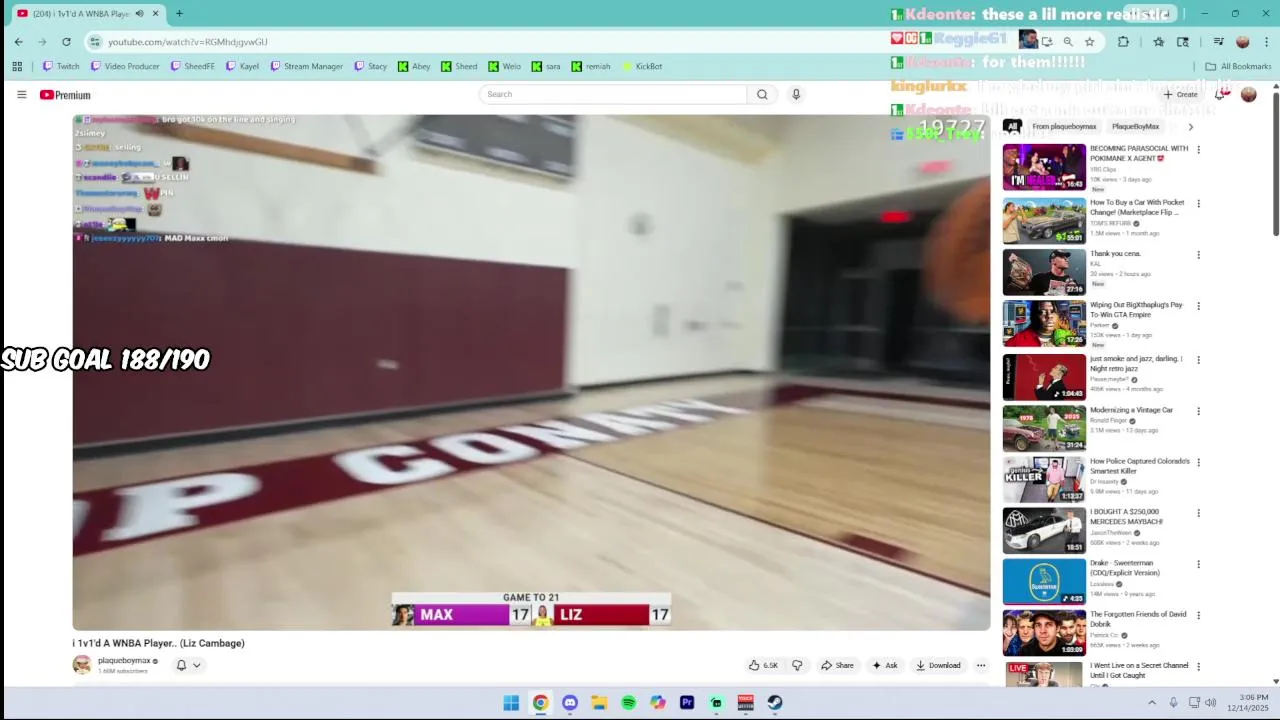This screenshot has height=720, width=1280.
Task: Launch Premiere Pro from the taskbar
Action: pyautogui.click(x=687, y=703)
